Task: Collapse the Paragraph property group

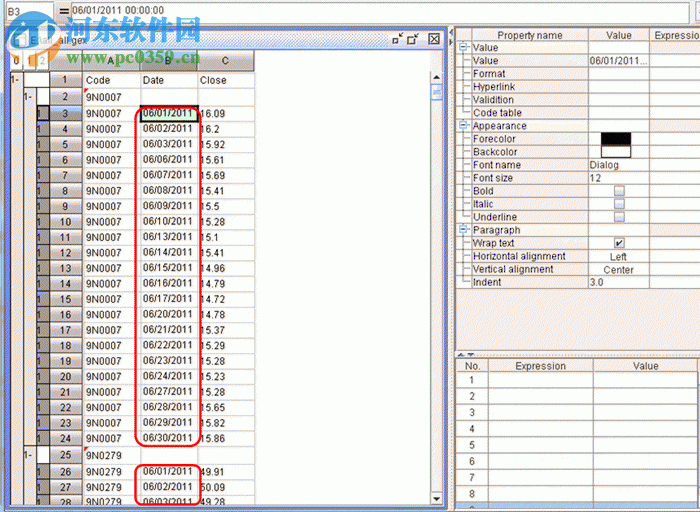Action: pos(463,229)
